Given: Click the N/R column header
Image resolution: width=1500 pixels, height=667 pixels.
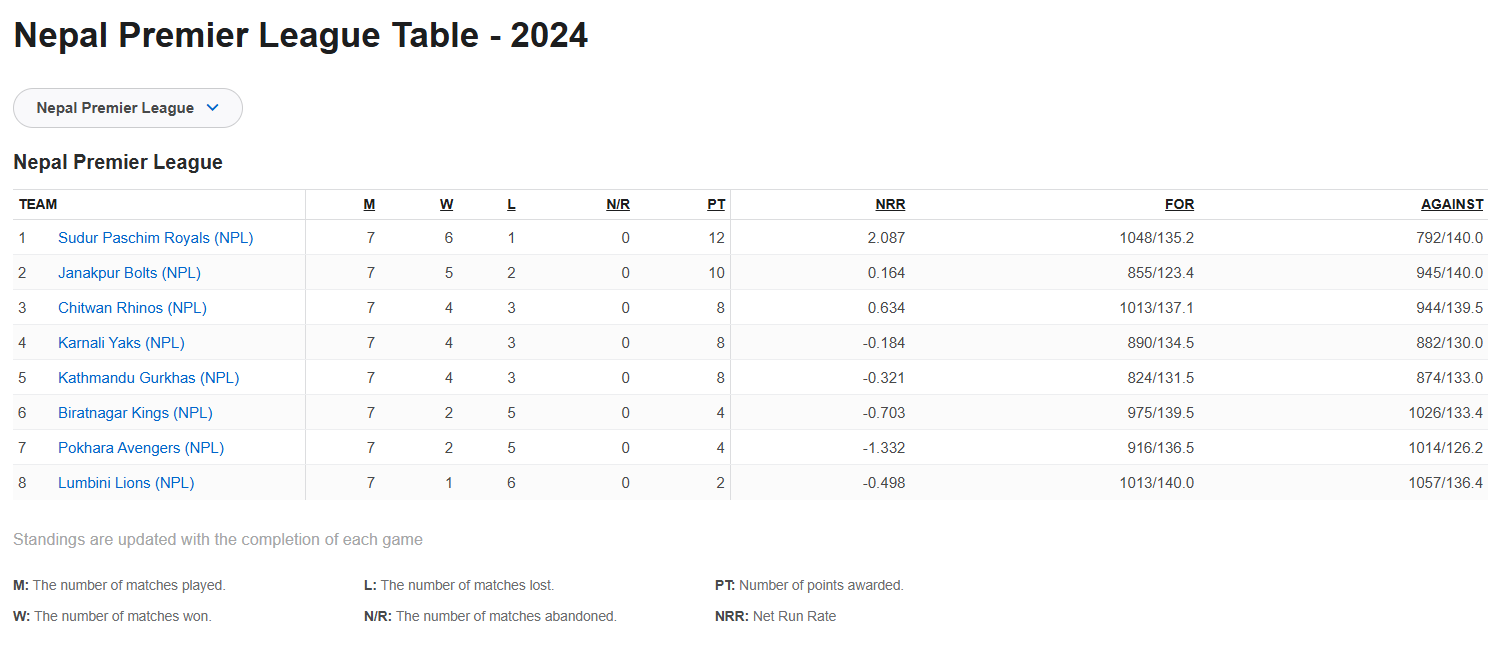Looking at the screenshot, I should pyautogui.click(x=618, y=205).
